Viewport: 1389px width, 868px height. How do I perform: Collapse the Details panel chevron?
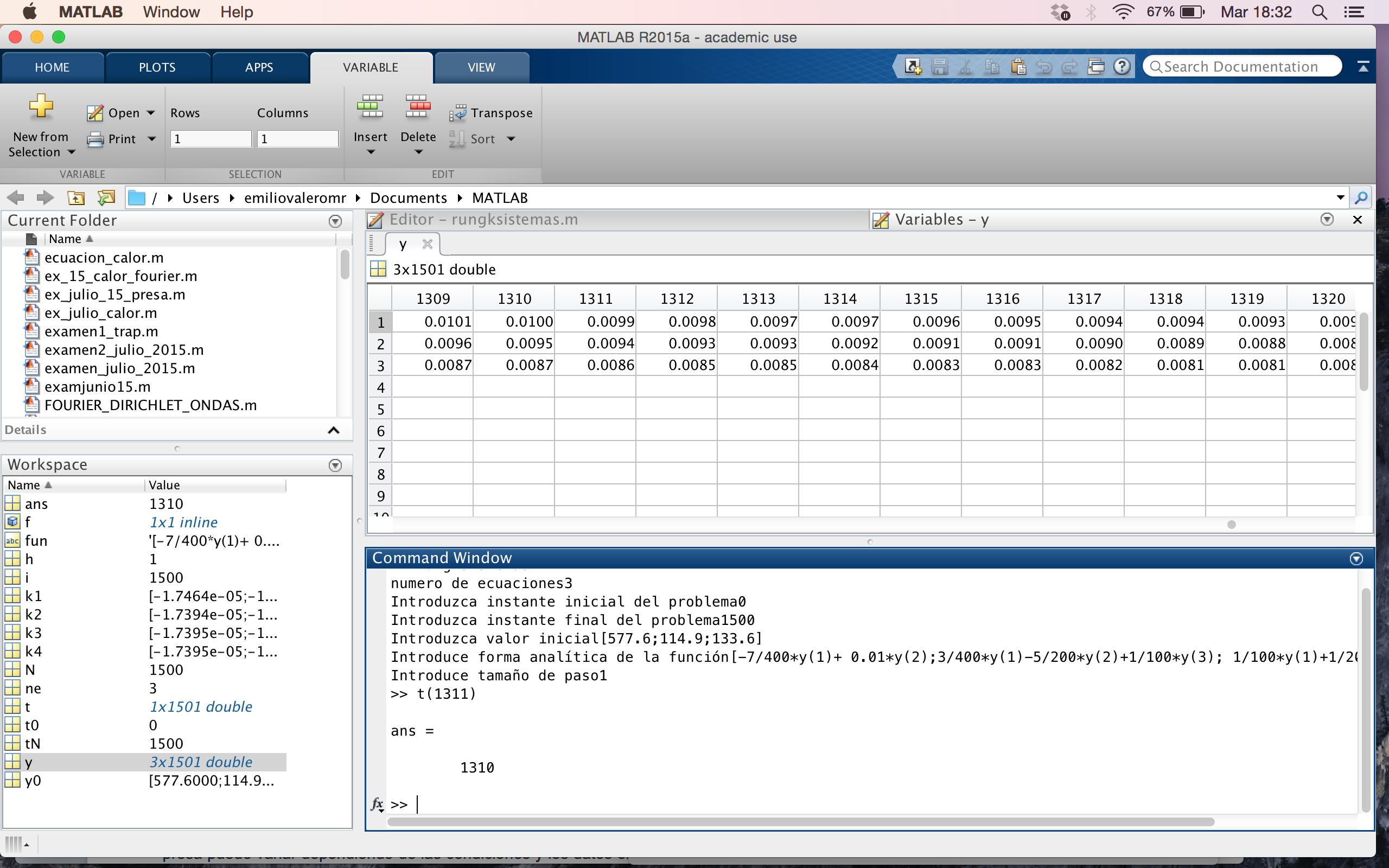pos(333,430)
